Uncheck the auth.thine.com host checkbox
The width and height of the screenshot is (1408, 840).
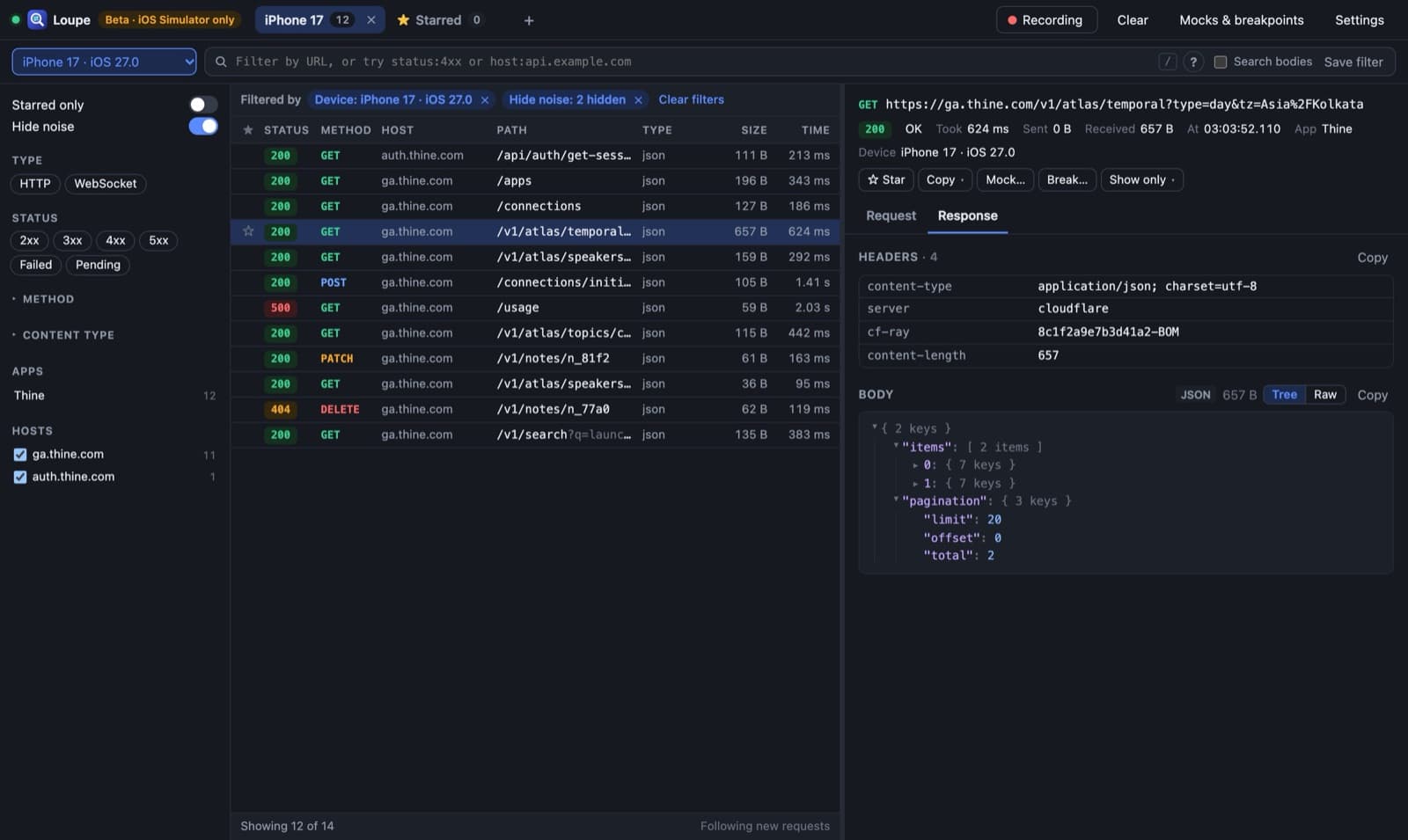(x=20, y=477)
